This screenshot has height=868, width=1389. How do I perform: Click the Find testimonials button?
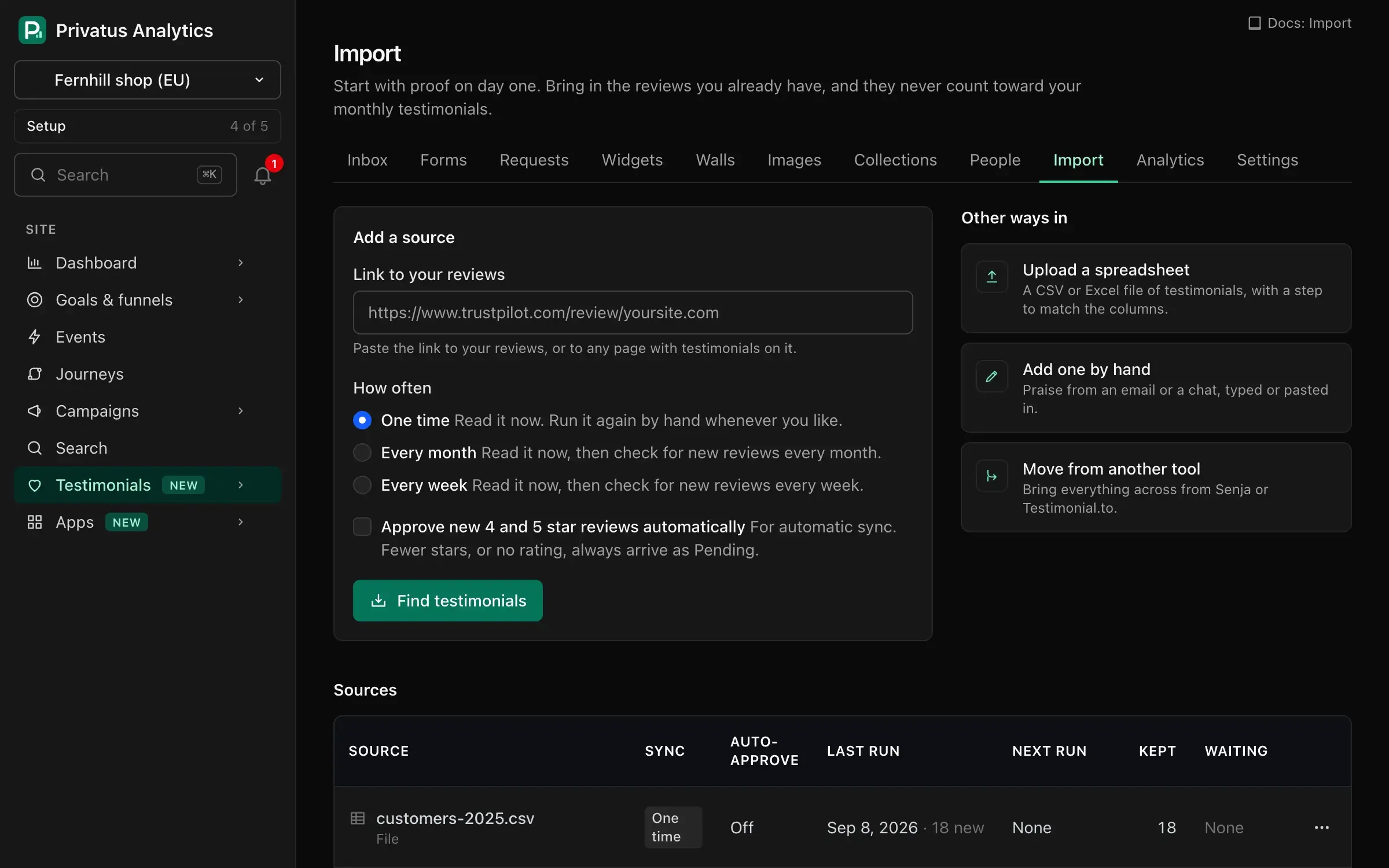pyautogui.click(x=448, y=601)
